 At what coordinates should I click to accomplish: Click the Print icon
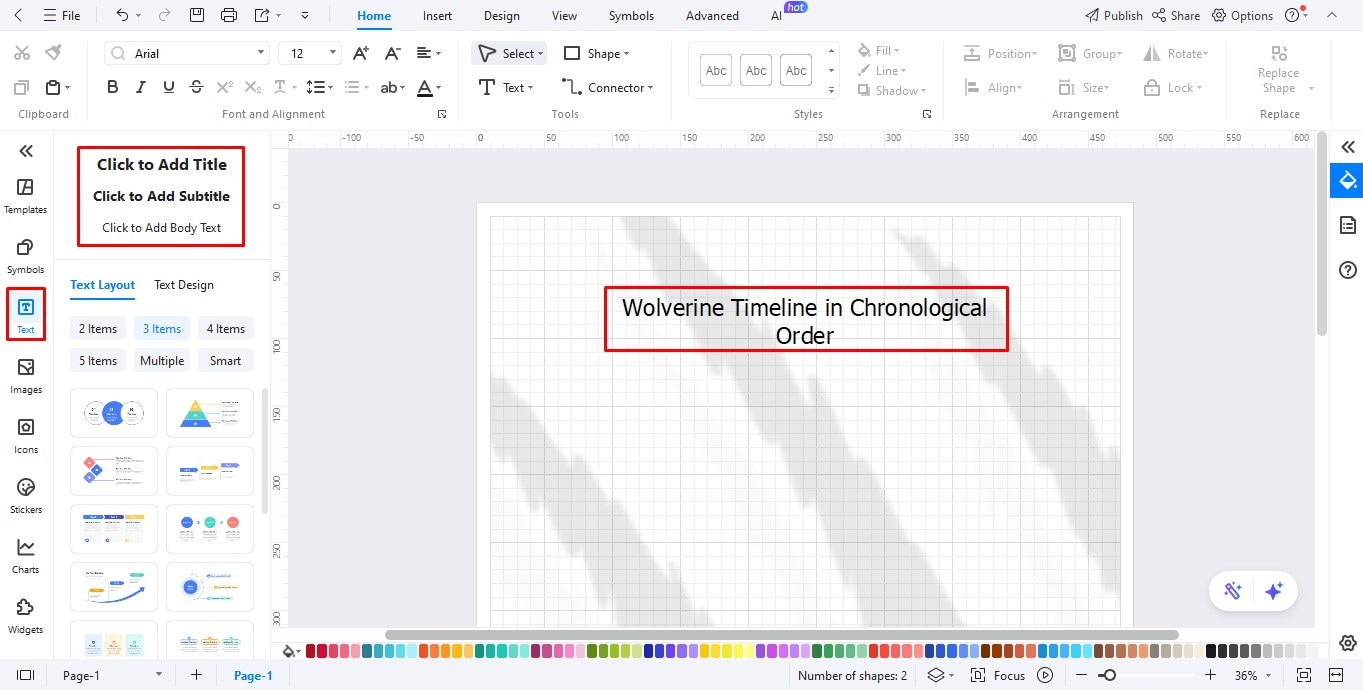229,15
